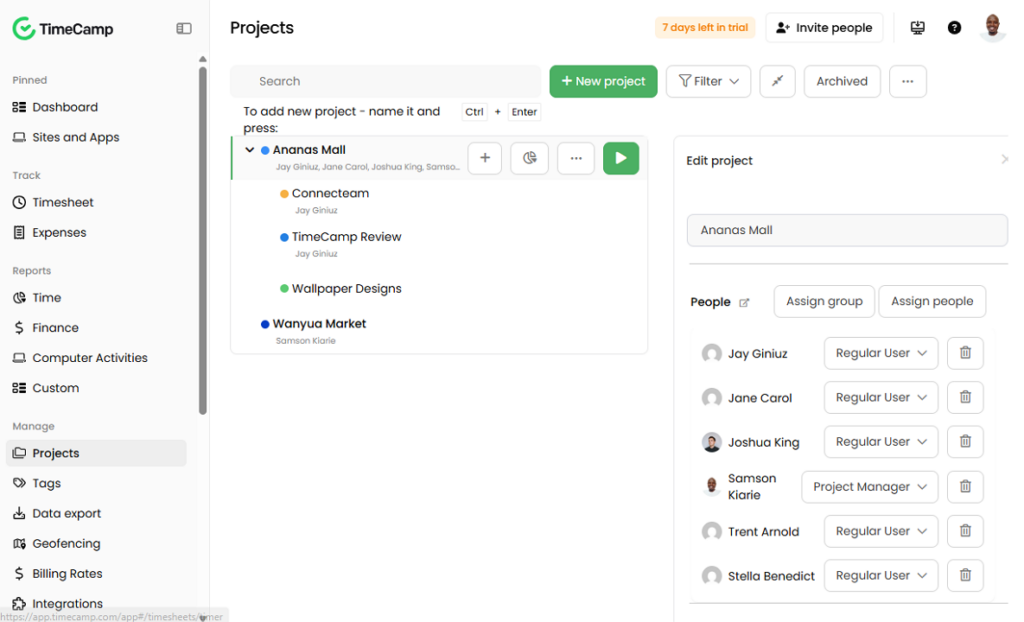Click Invite people button
Viewport: 1024px width, 622px height.
click(824, 27)
